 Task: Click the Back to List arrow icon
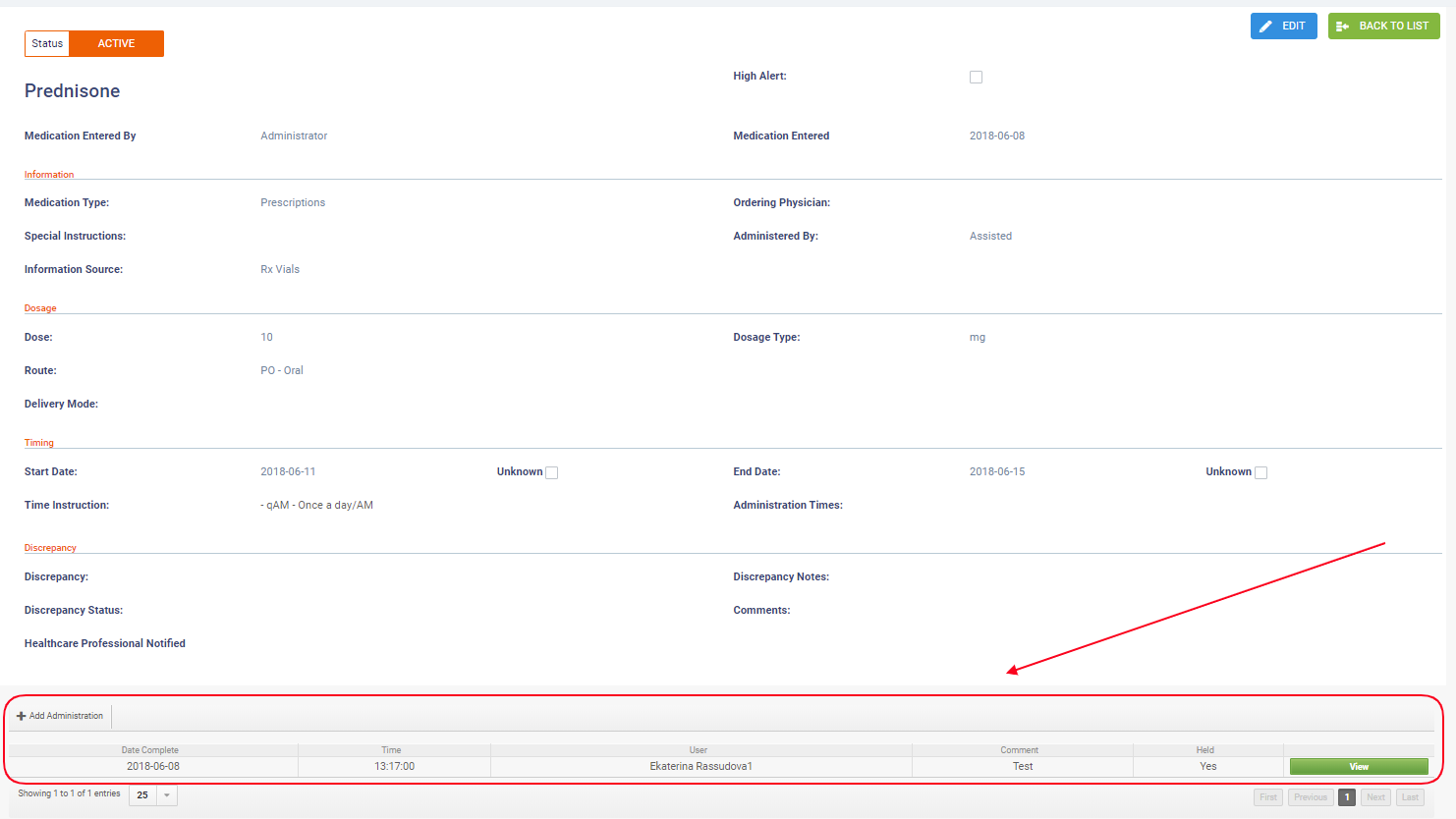click(1342, 27)
